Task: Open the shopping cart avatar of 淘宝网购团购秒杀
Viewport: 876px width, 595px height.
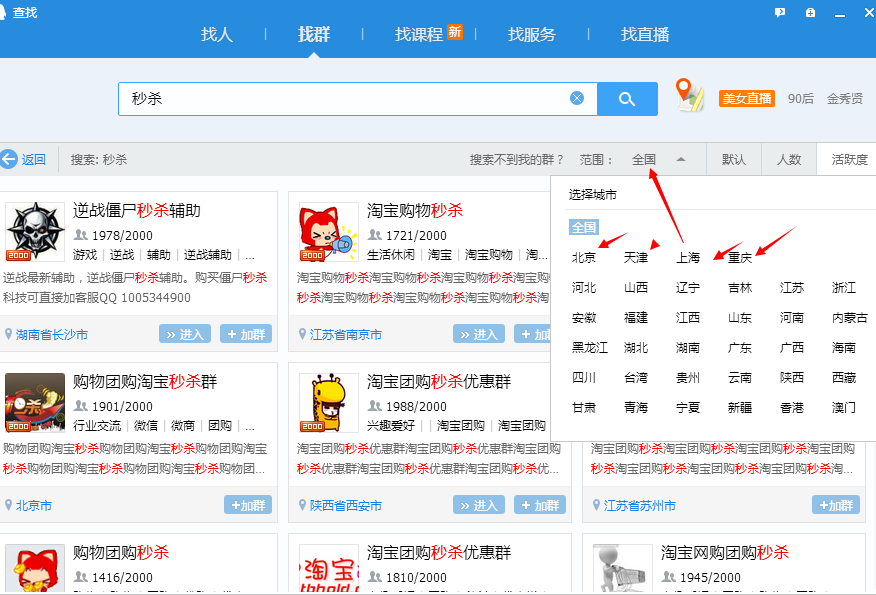Action: point(622,568)
